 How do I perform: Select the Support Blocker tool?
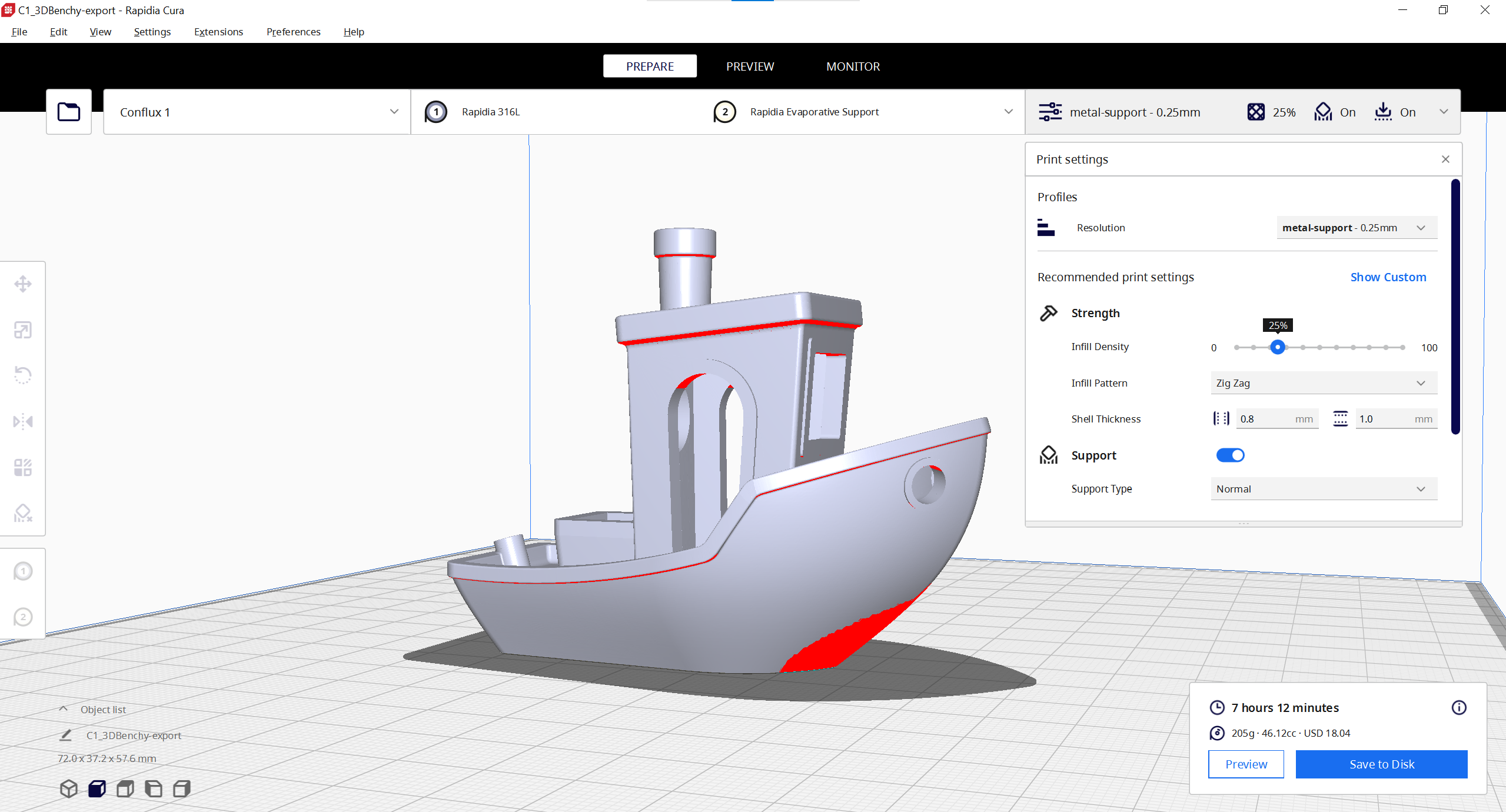pos(23,513)
